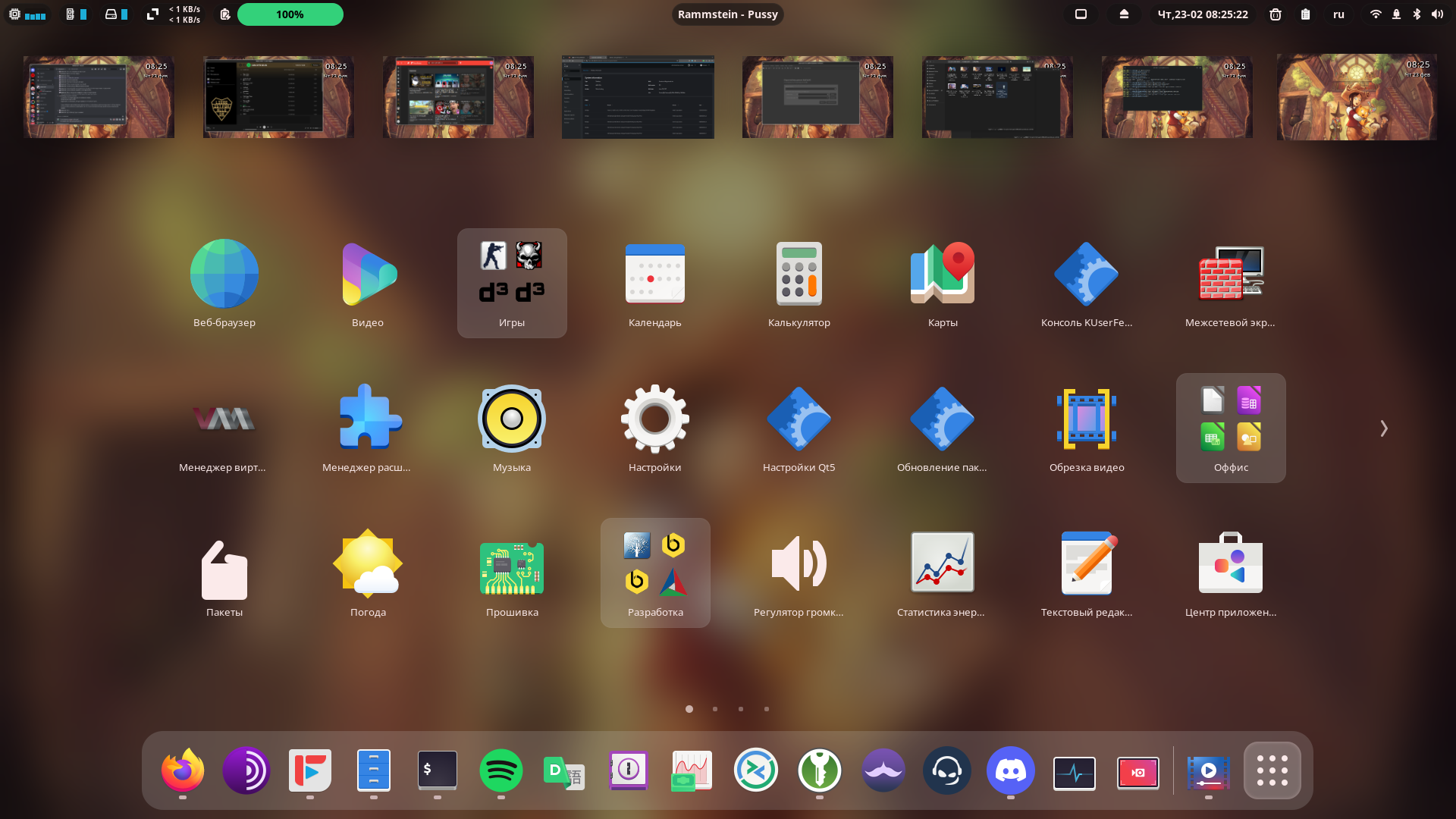
Task: Click the clipboard indicator in top bar
Action: [1305, 14]
